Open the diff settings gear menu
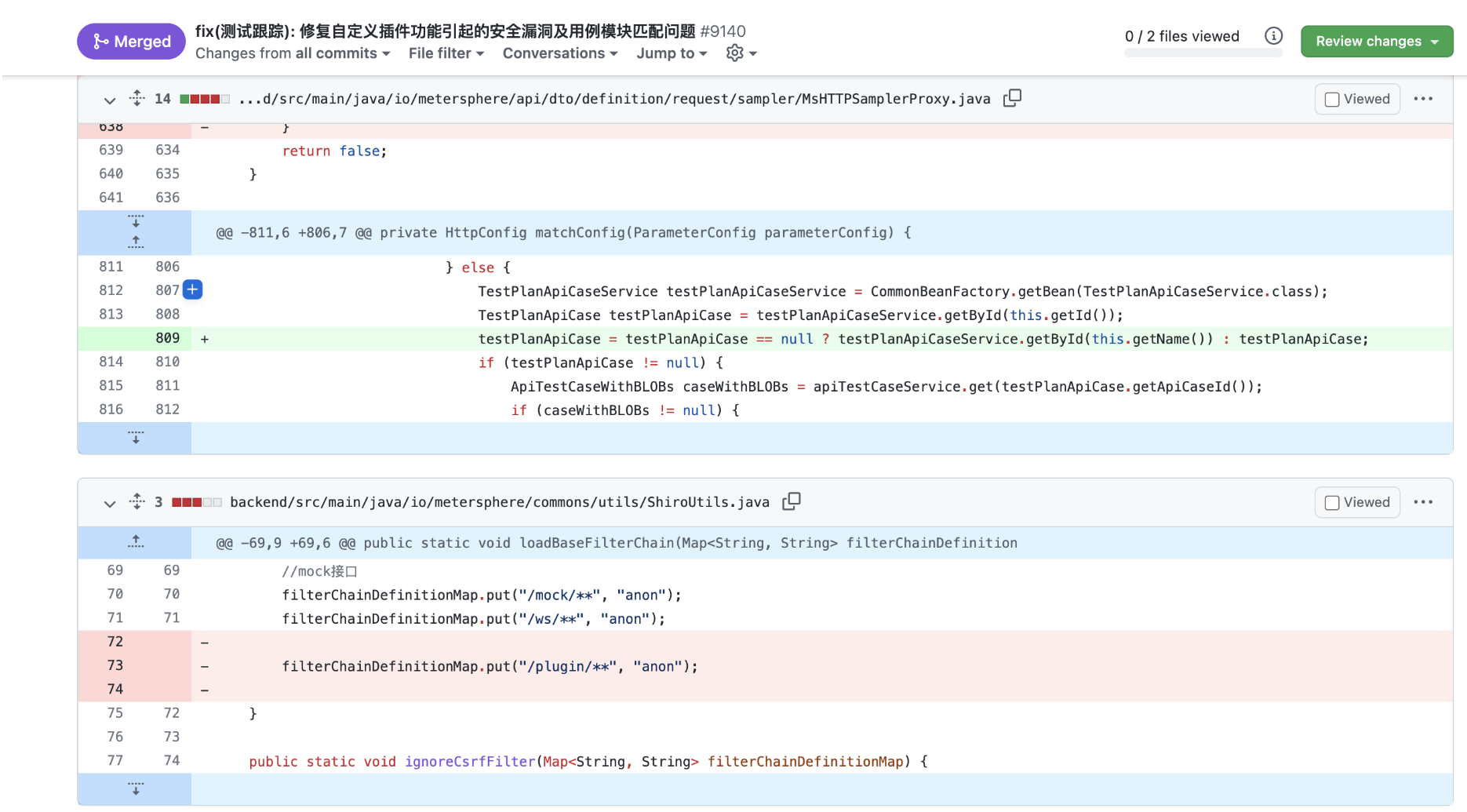 pyautogui.click(x=741, y=53)
